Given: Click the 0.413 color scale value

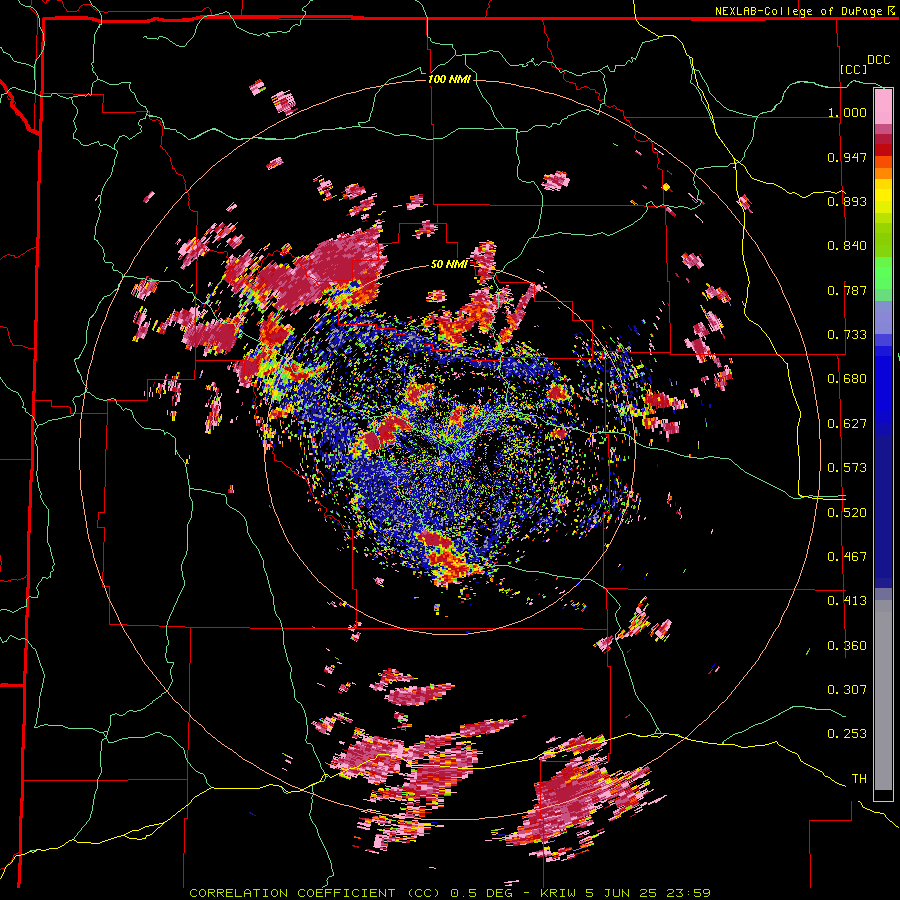Looking at the screenshot, I should [847, 601].
